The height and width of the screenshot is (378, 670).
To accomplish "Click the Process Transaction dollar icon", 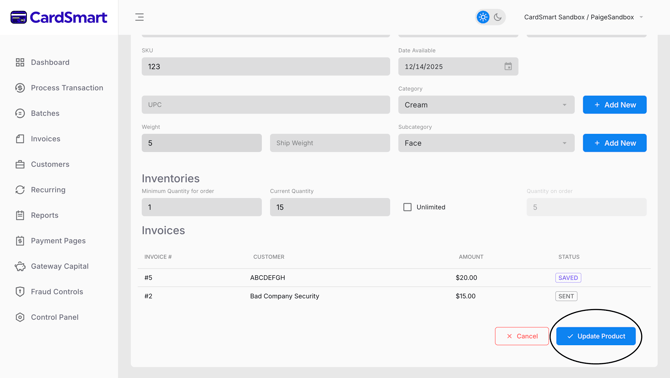I will coord(20,88).
